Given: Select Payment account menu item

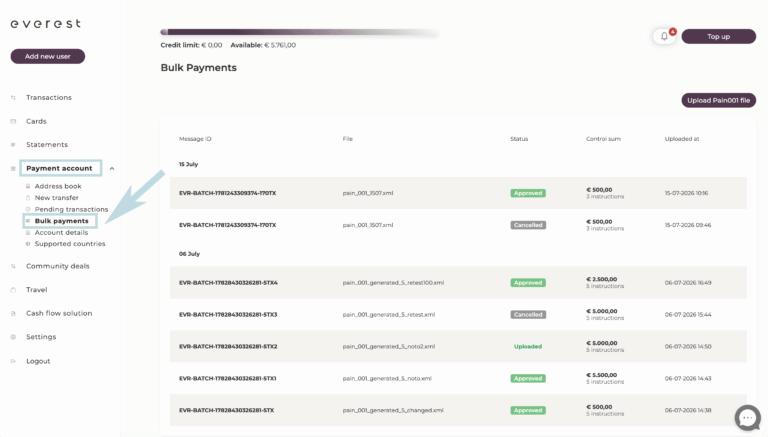Looking at the screenshot, I should coord(59,168).
